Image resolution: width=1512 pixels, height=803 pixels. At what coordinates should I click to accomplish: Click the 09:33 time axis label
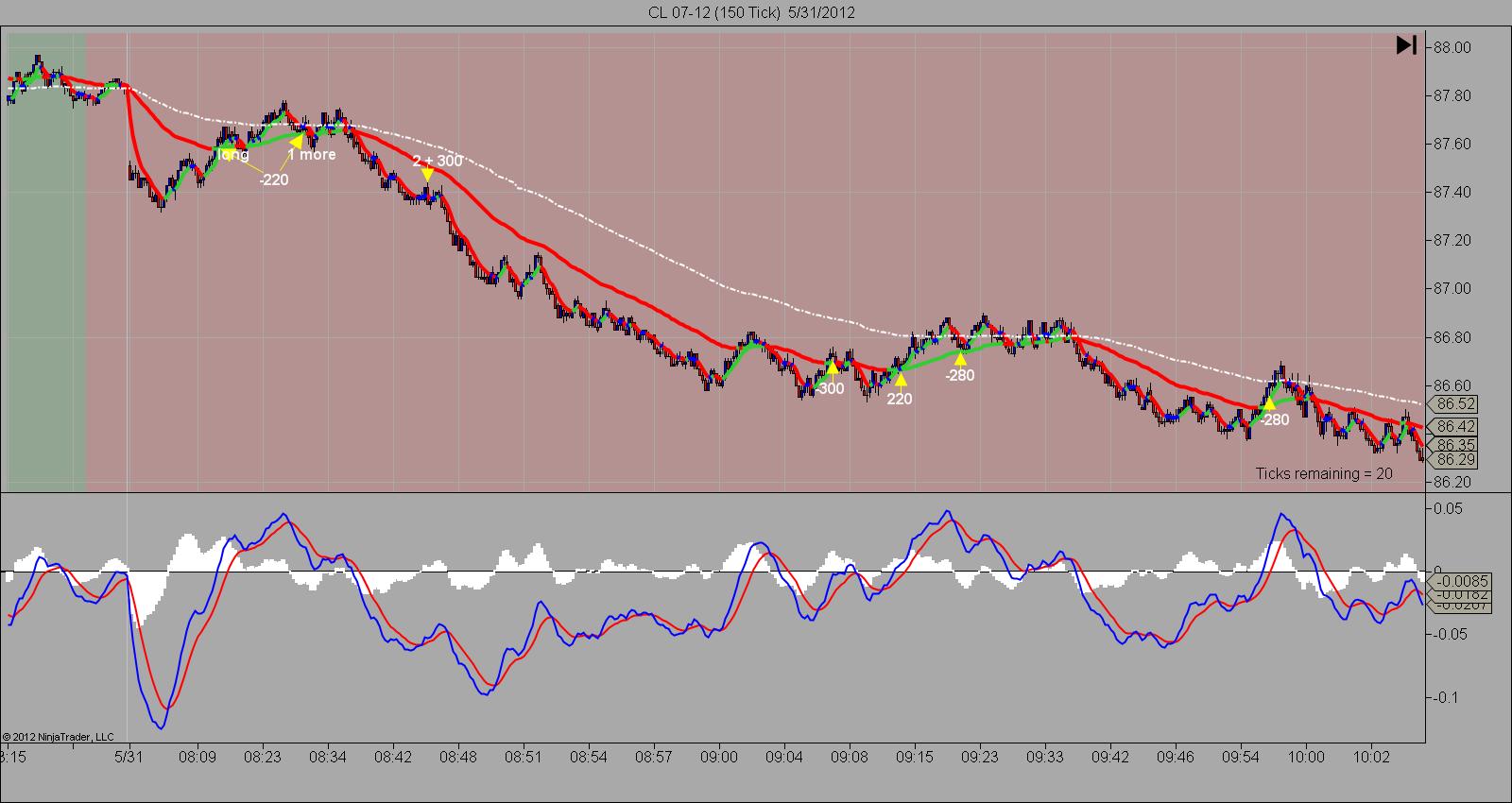coord(1045,757)
